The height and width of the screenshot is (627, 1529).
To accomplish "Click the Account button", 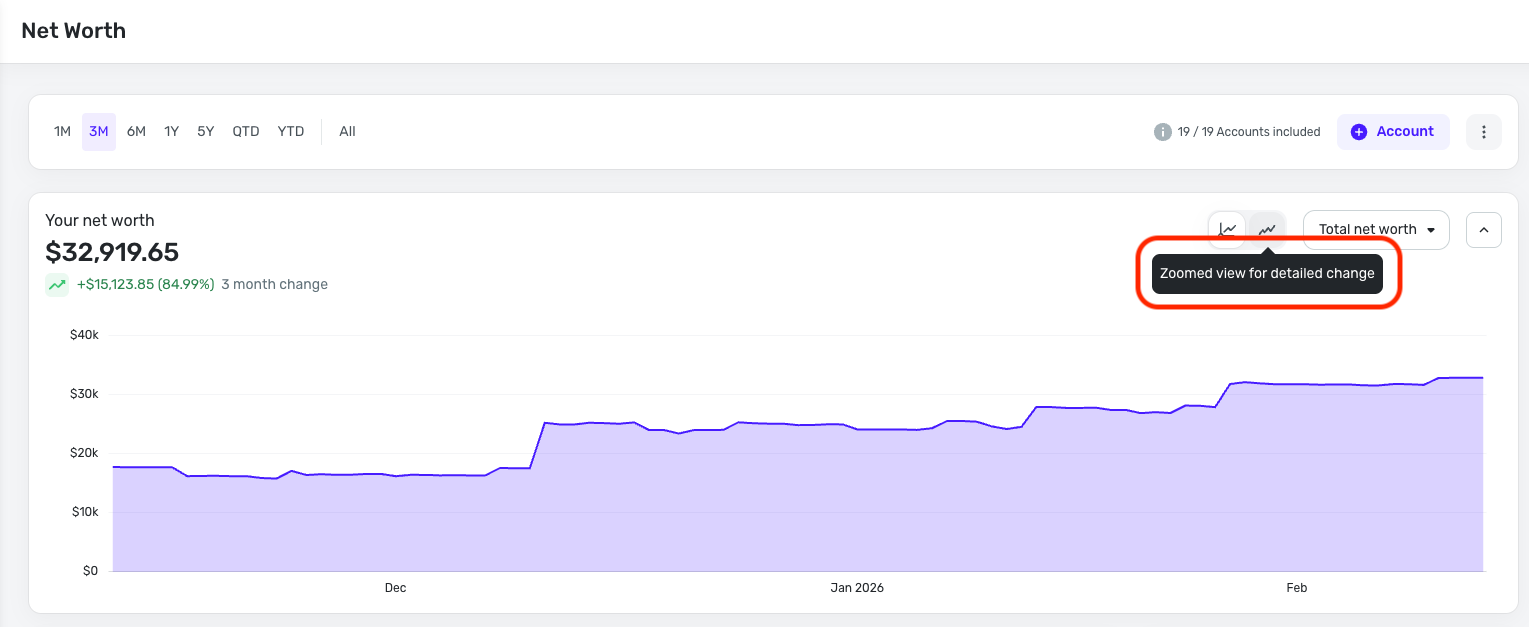I will (x=1393, y=131).
